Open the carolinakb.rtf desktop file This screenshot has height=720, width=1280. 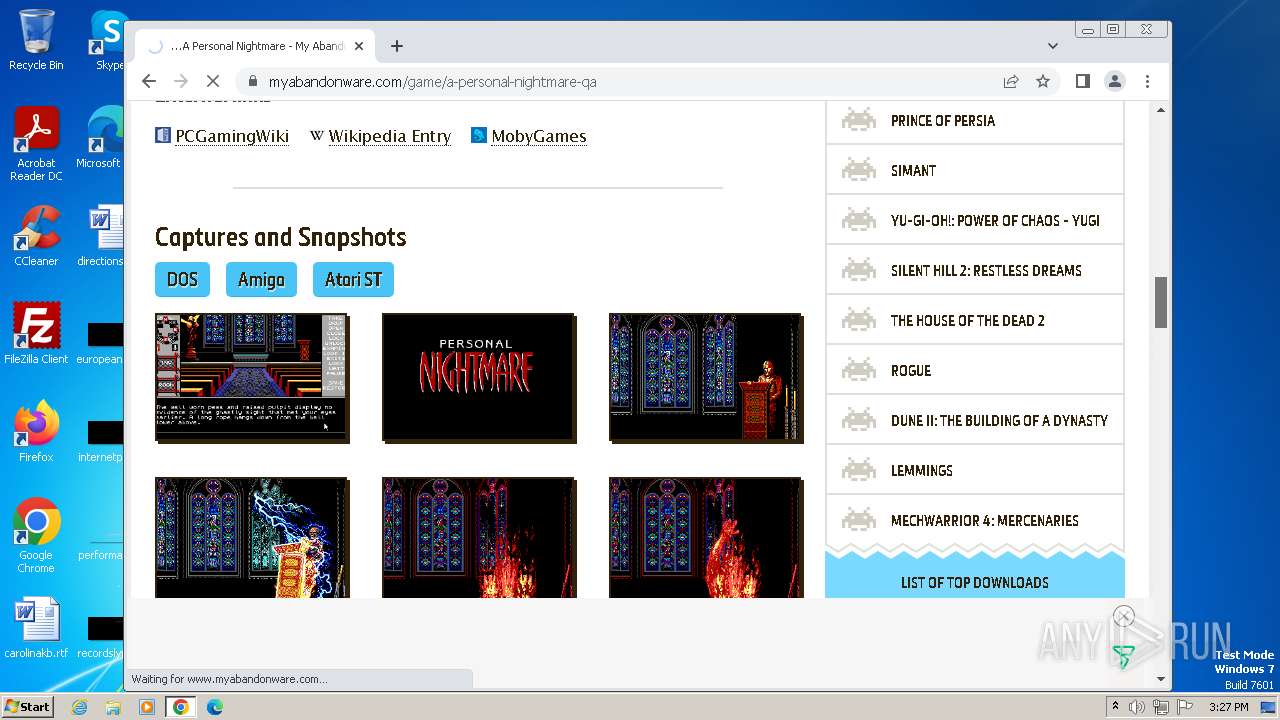pos(36,628)
